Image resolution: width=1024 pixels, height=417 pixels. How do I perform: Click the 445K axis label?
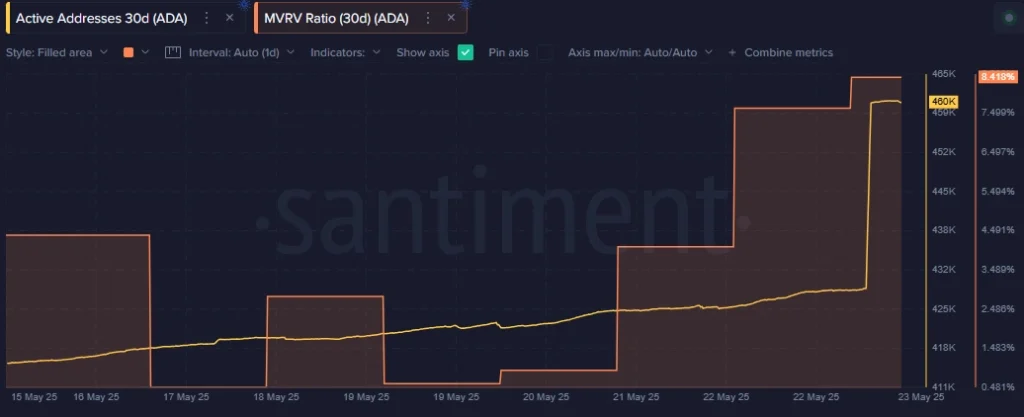[944, 191]
